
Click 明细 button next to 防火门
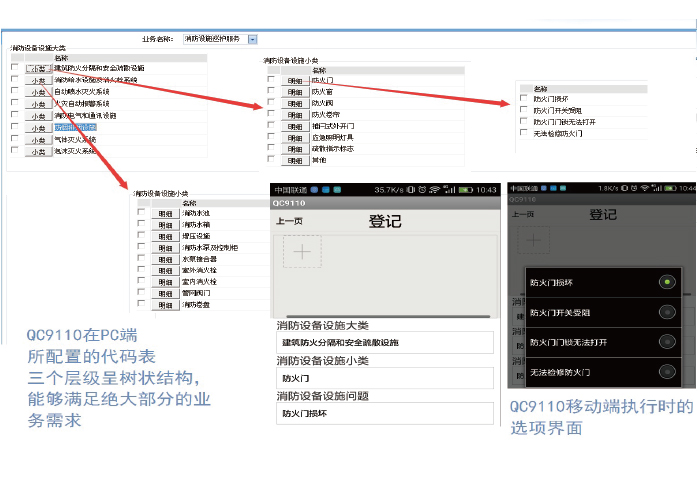[x=294, y=80]
